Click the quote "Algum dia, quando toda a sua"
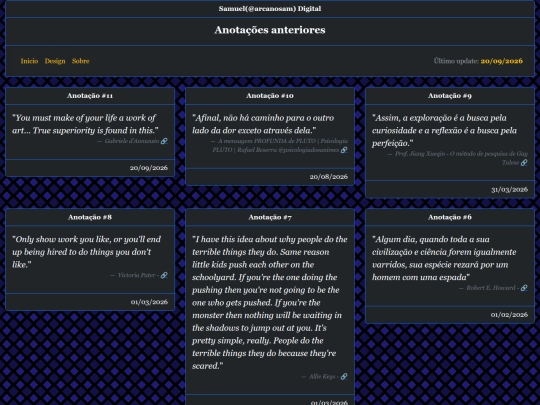540x405 pixels. 444,258
